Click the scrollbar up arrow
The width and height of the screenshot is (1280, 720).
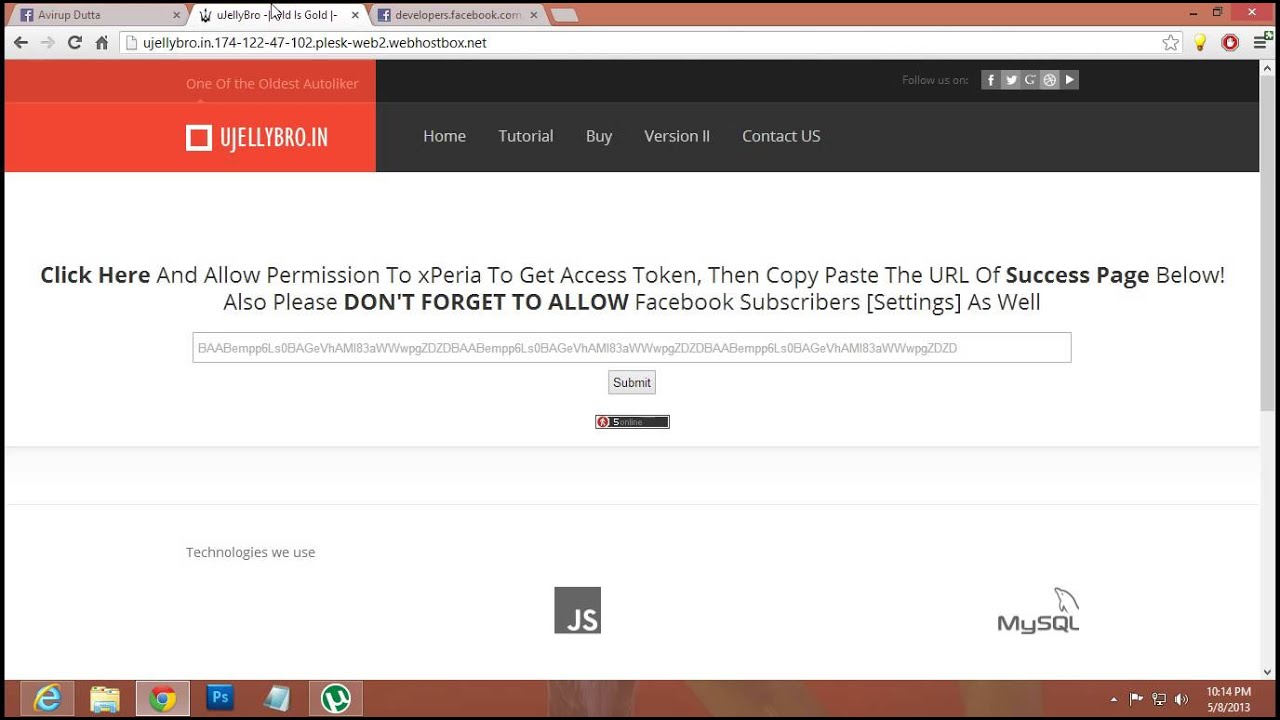click(1268, 67)
